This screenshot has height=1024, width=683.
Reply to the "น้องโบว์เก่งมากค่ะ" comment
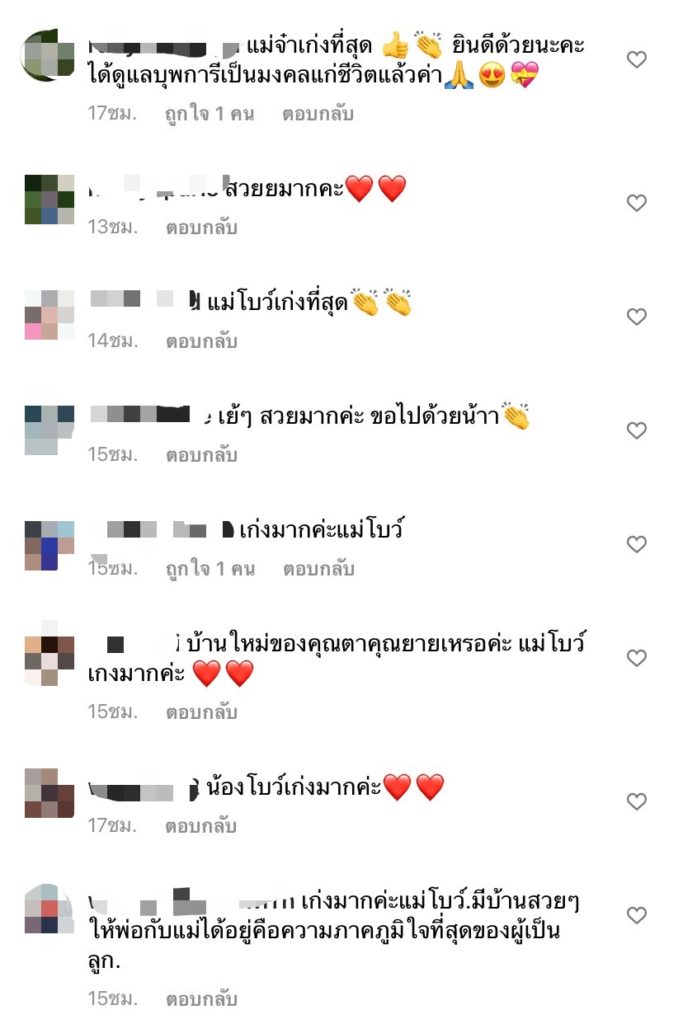pyautogui.click(x=201, y=825)
